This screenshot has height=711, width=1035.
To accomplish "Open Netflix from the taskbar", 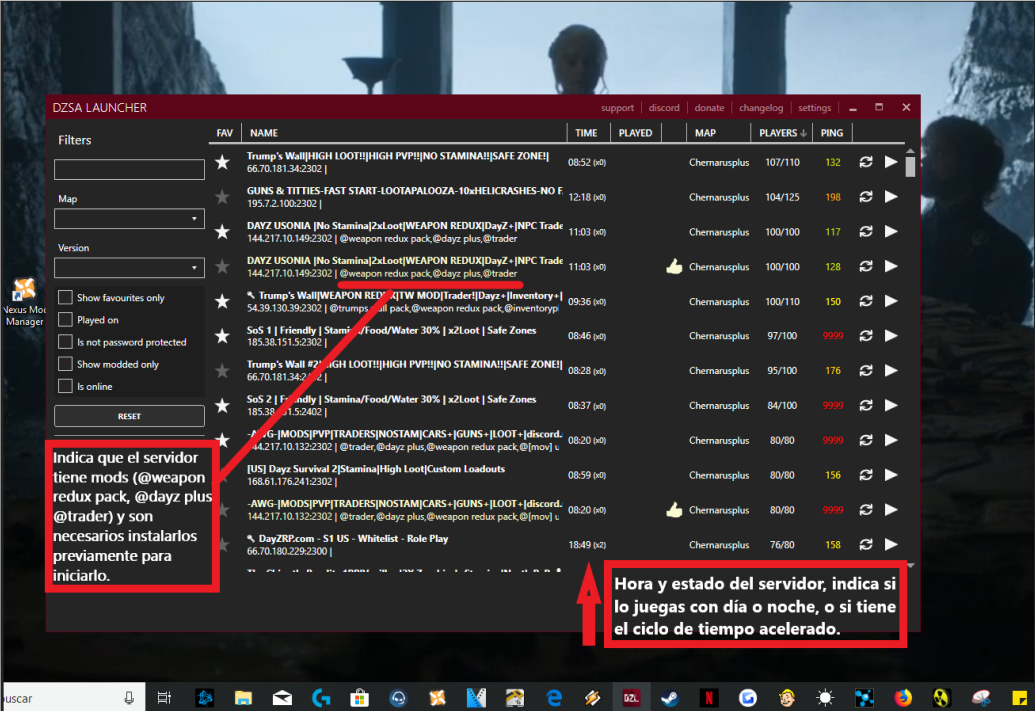I will [709, 697].
